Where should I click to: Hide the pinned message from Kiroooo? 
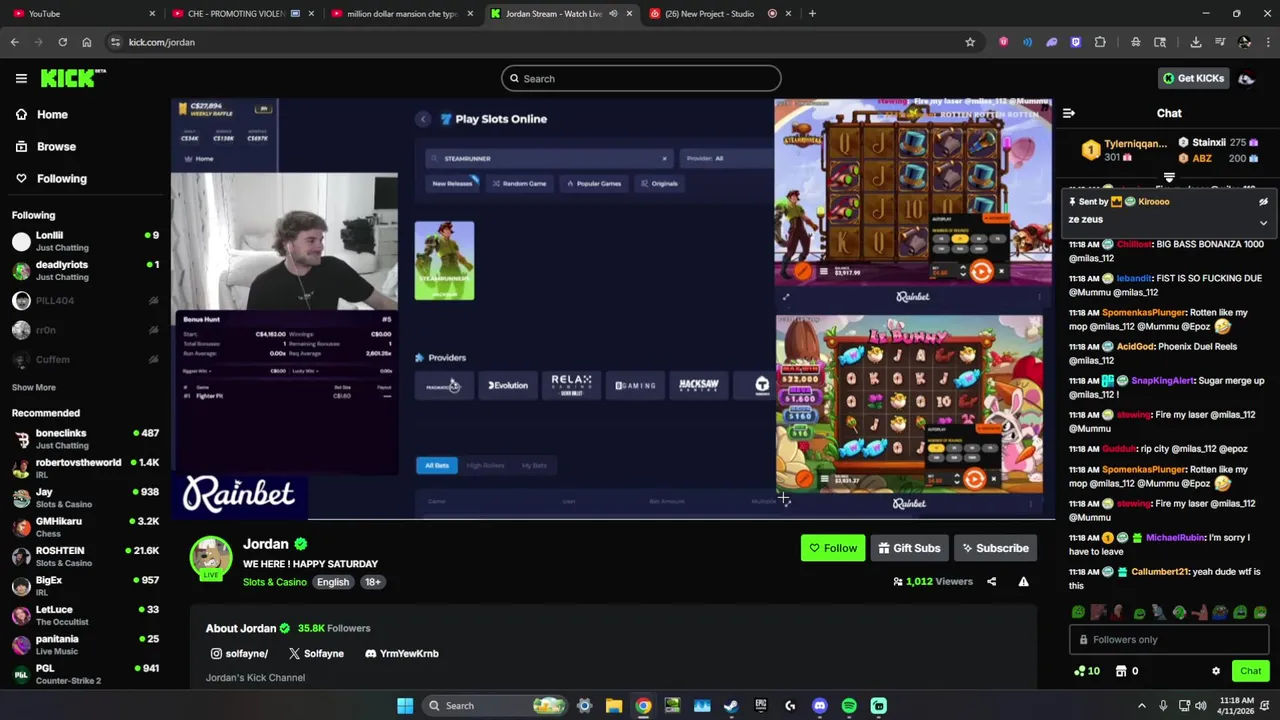pos(1263,202)
